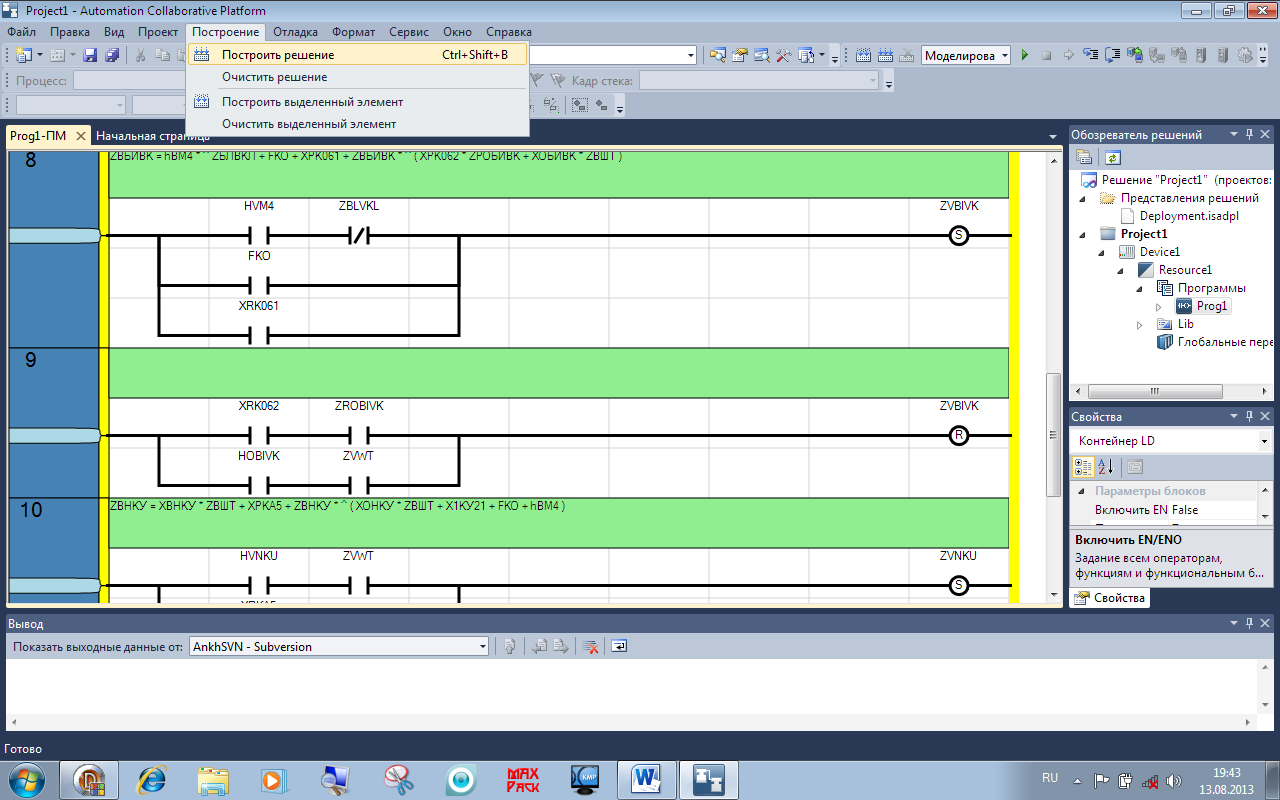Image resolution: width=1280 pixels, height=800 pixels.
Task: Open the Сервис menu
Action: 409,32
